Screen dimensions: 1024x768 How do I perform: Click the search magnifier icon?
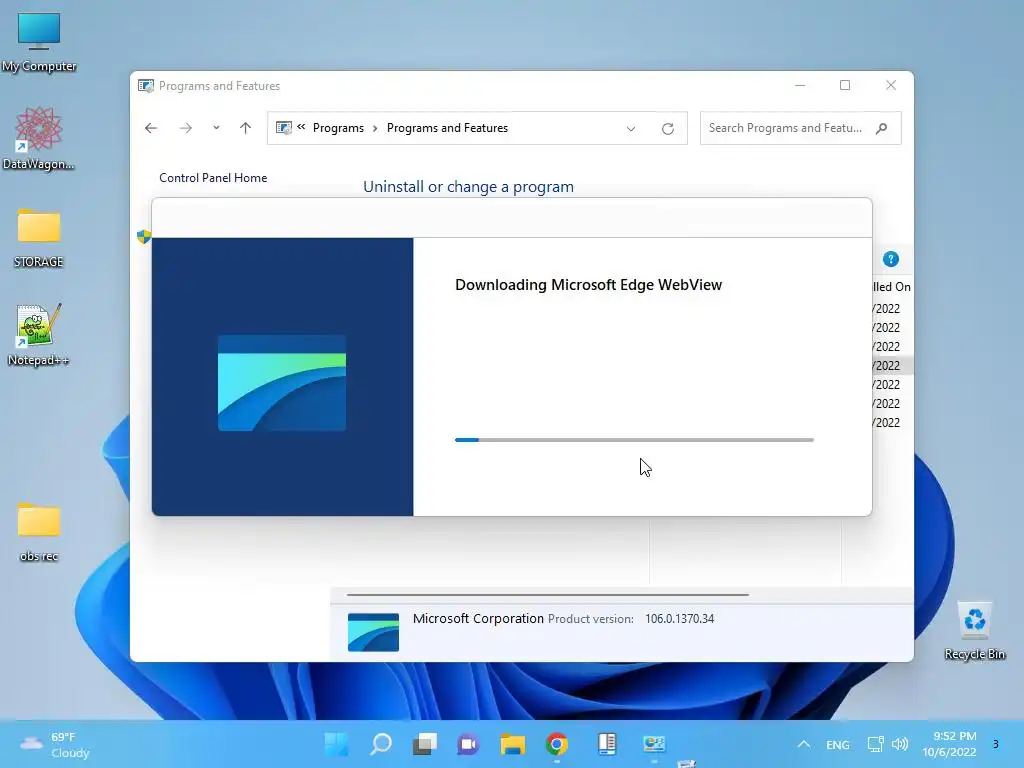tap(882, 128)
